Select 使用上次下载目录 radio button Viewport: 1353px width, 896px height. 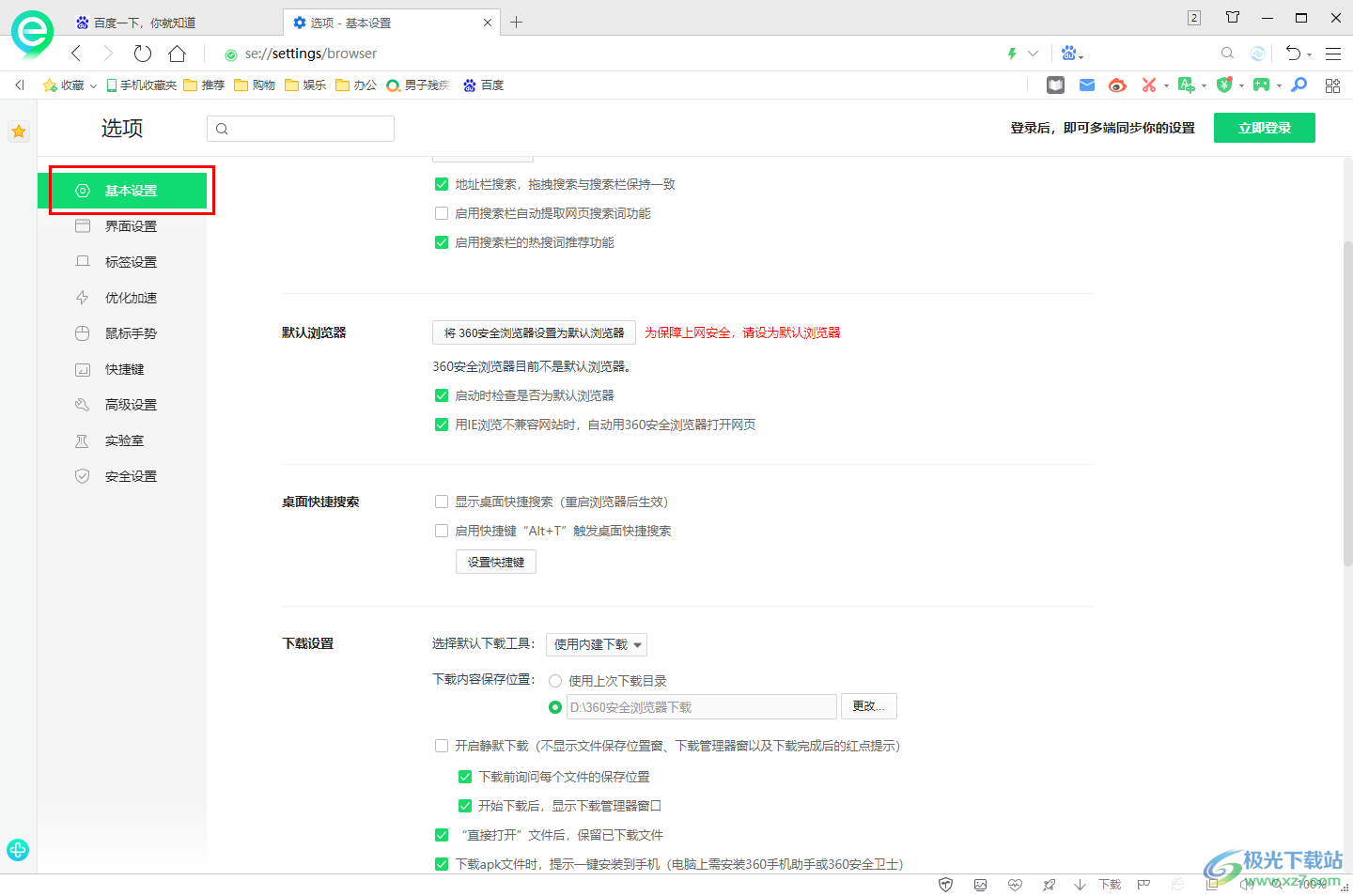pyautogui.click(x=555, y=681)
